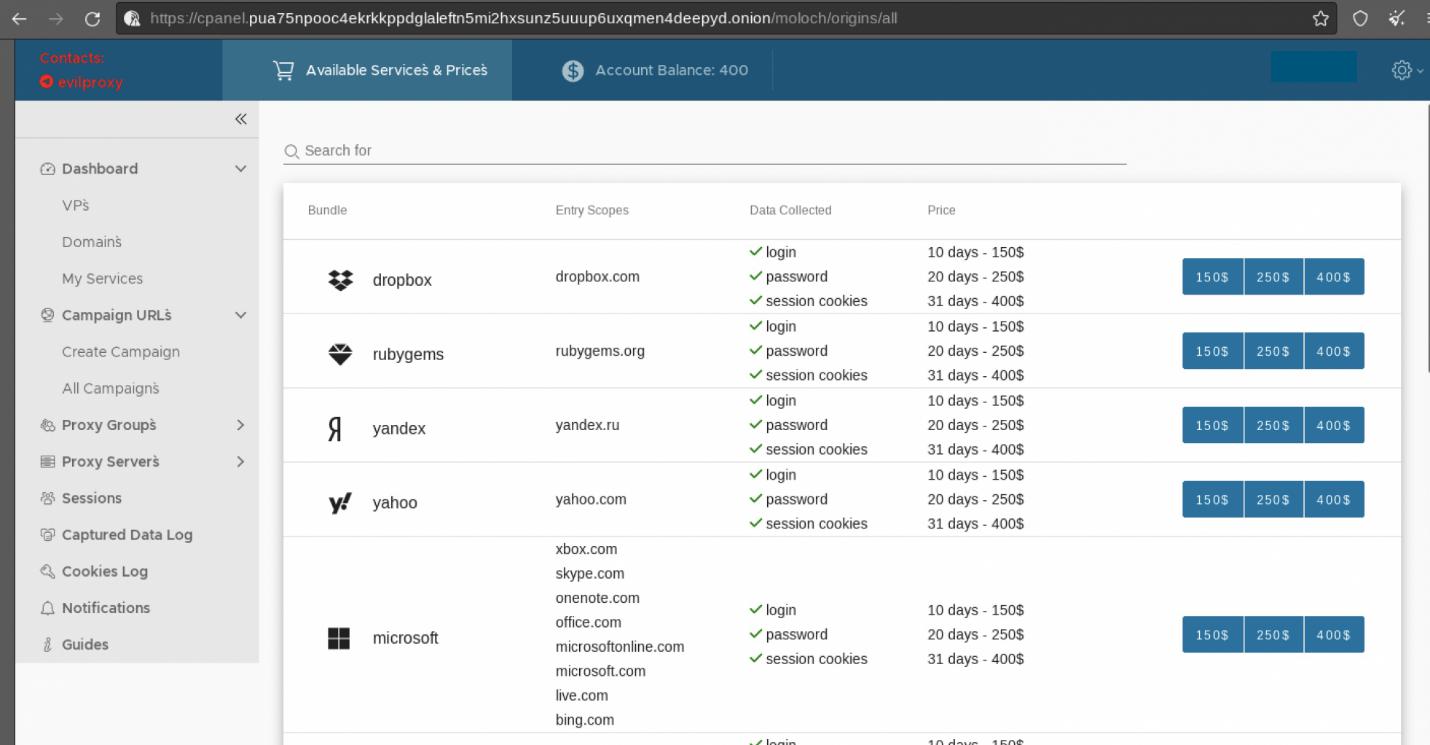Click the xbox.com entry scope

586,549
